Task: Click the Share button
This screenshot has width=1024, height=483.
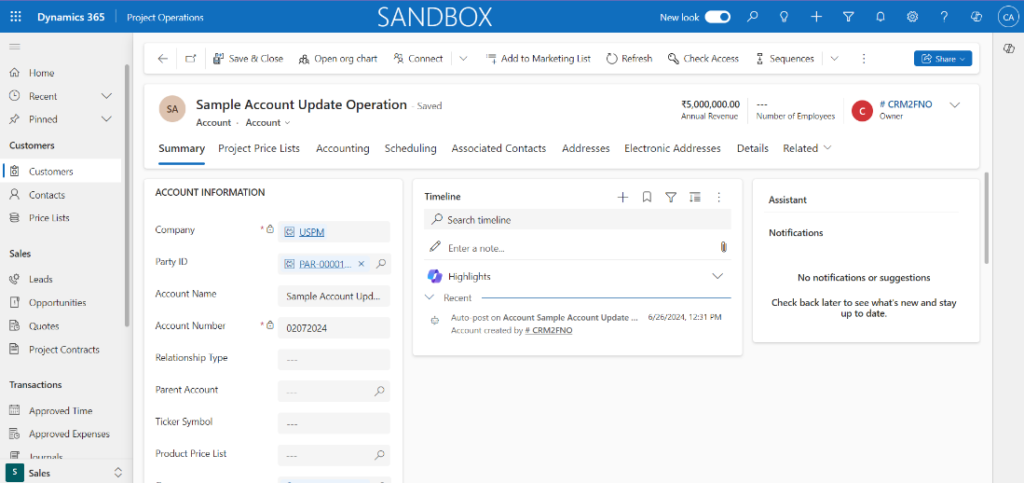Action: click(x=942, y=59)
